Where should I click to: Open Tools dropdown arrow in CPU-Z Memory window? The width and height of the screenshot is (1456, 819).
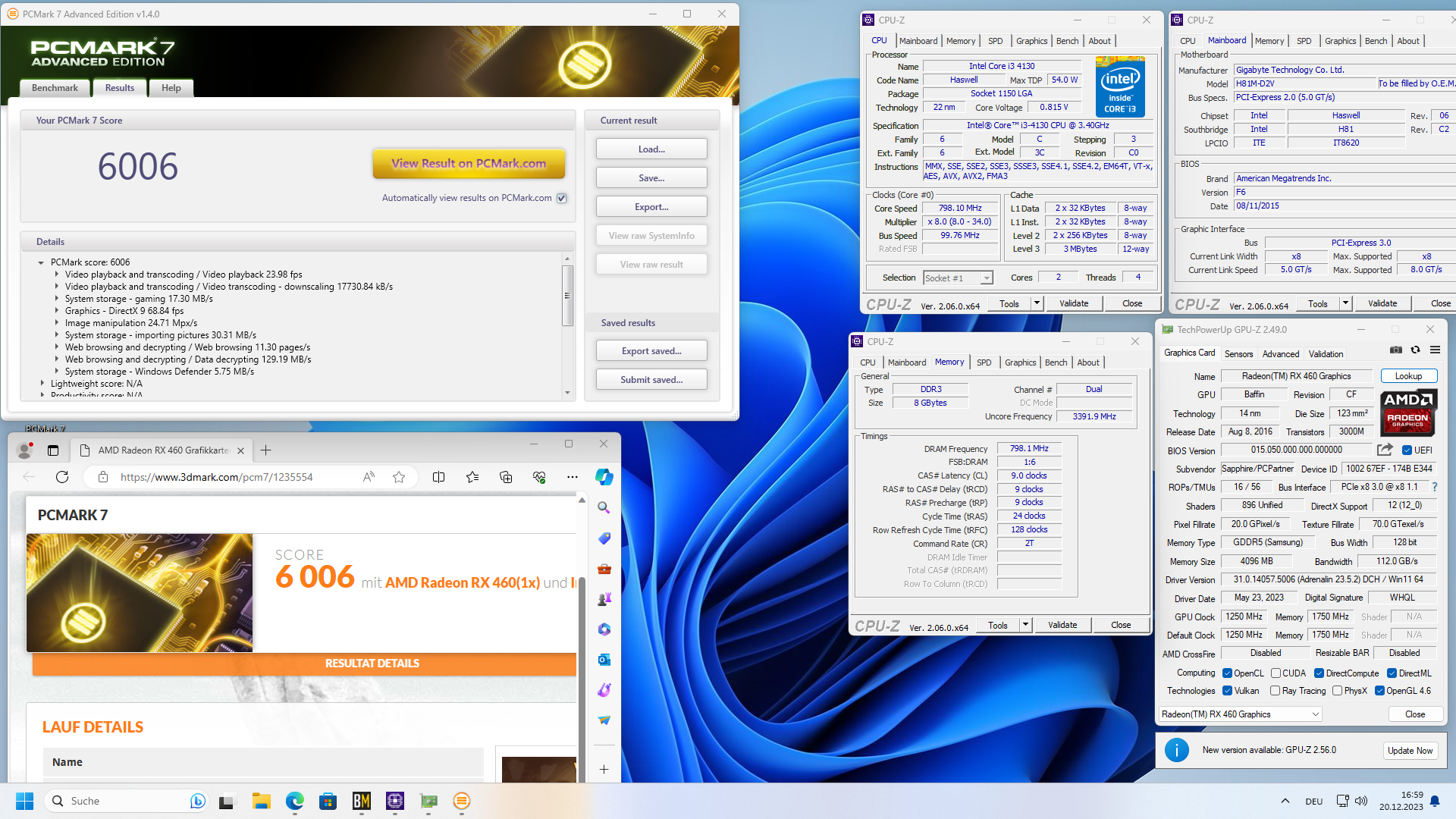point(1025,625)
